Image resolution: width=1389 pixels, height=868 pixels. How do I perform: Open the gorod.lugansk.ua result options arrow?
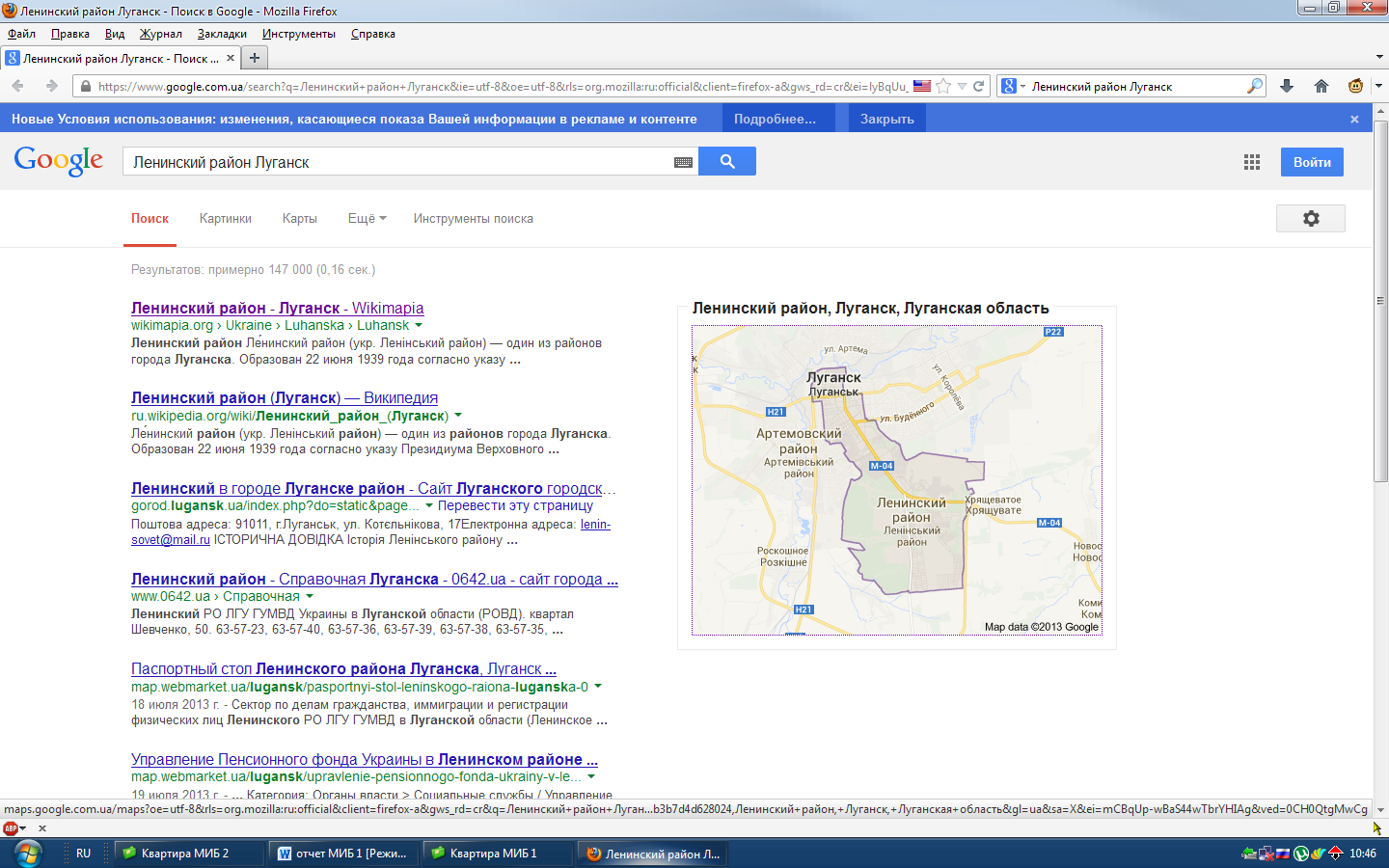tap(429, 505)
